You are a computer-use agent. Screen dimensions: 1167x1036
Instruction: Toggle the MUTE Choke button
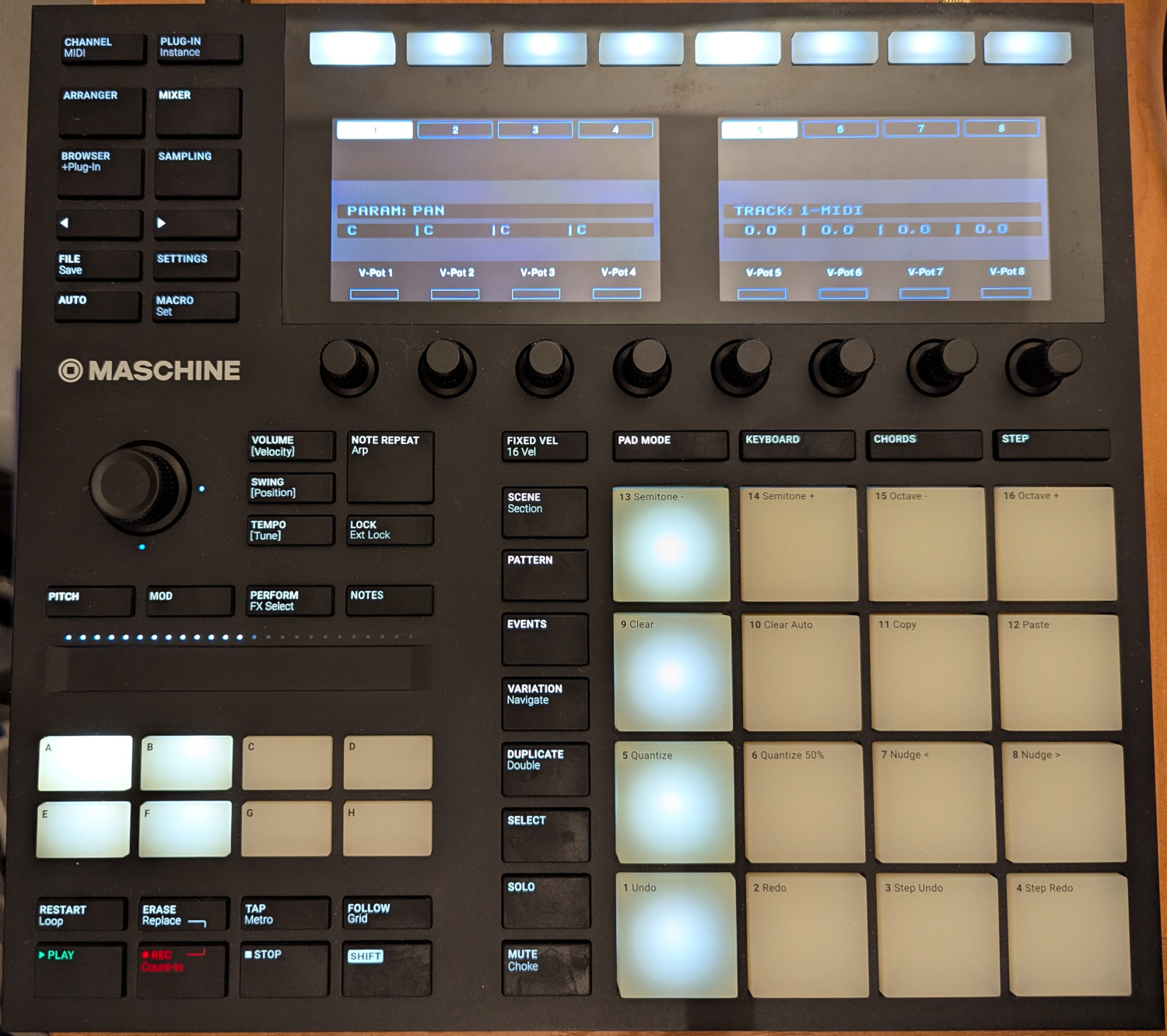[x=547, y=968]
